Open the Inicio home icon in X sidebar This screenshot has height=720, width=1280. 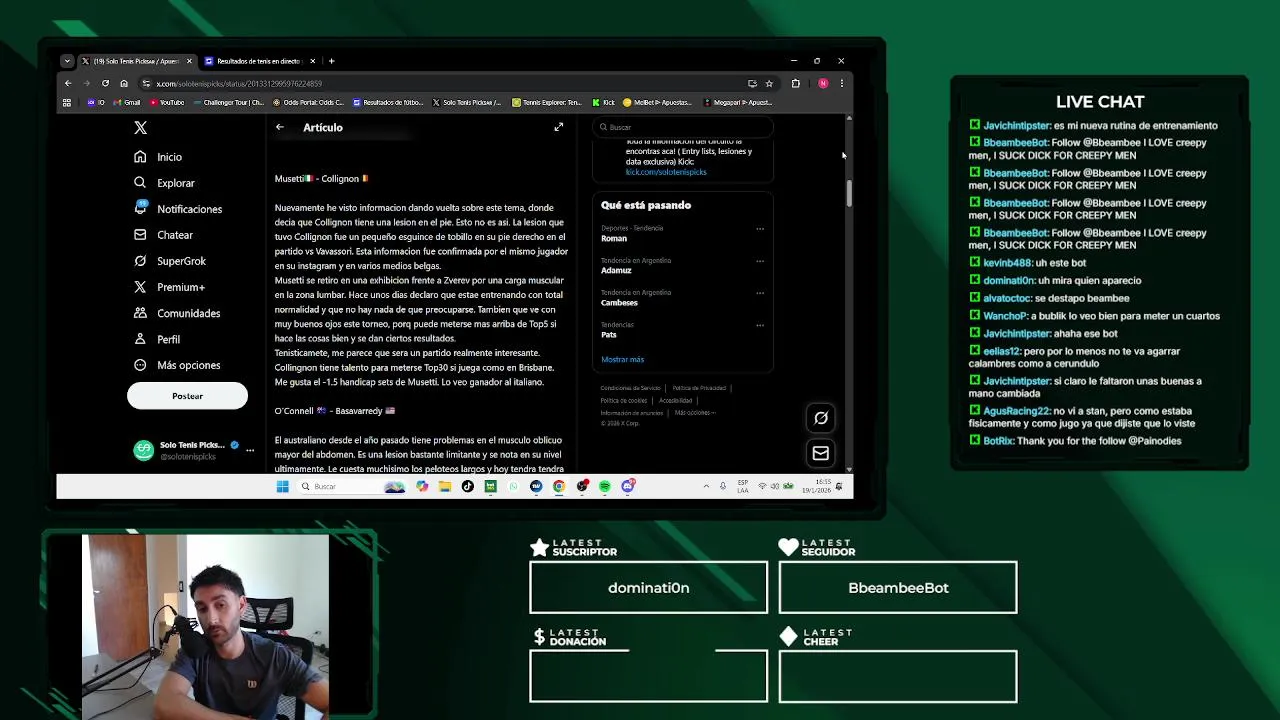(140, 157)
